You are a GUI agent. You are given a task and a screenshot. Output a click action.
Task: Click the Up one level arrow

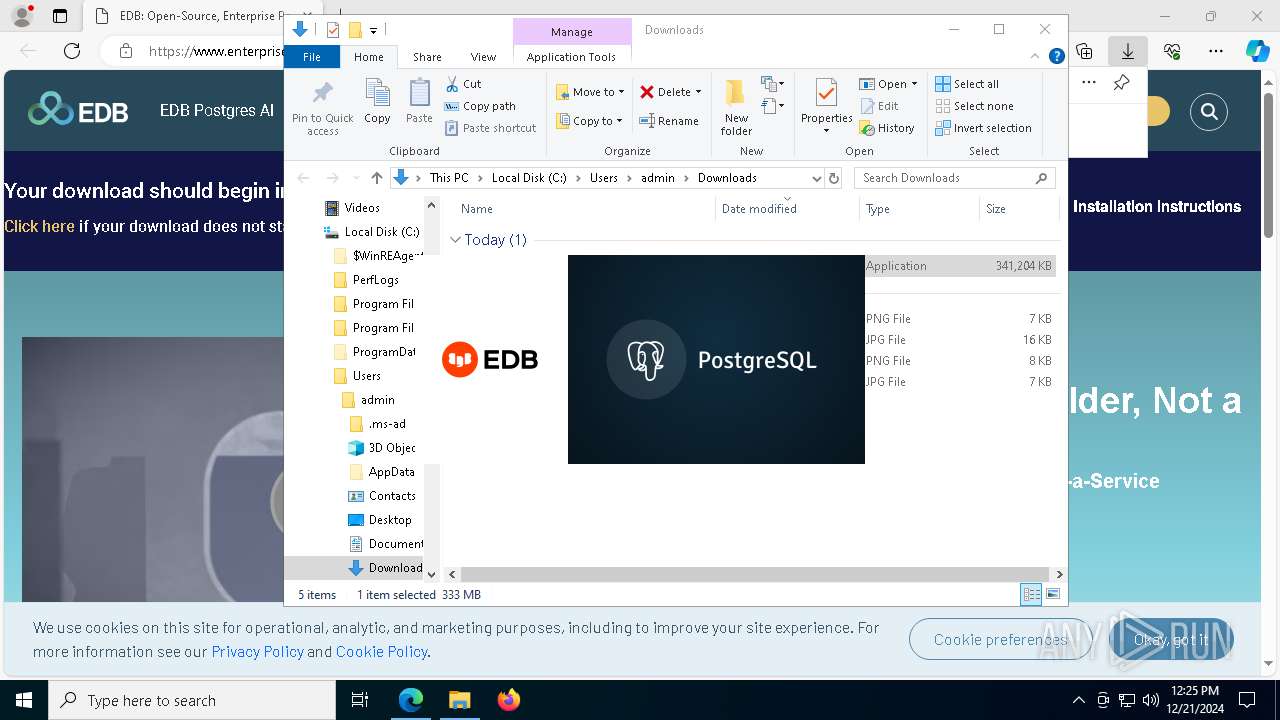pos(376,178)
